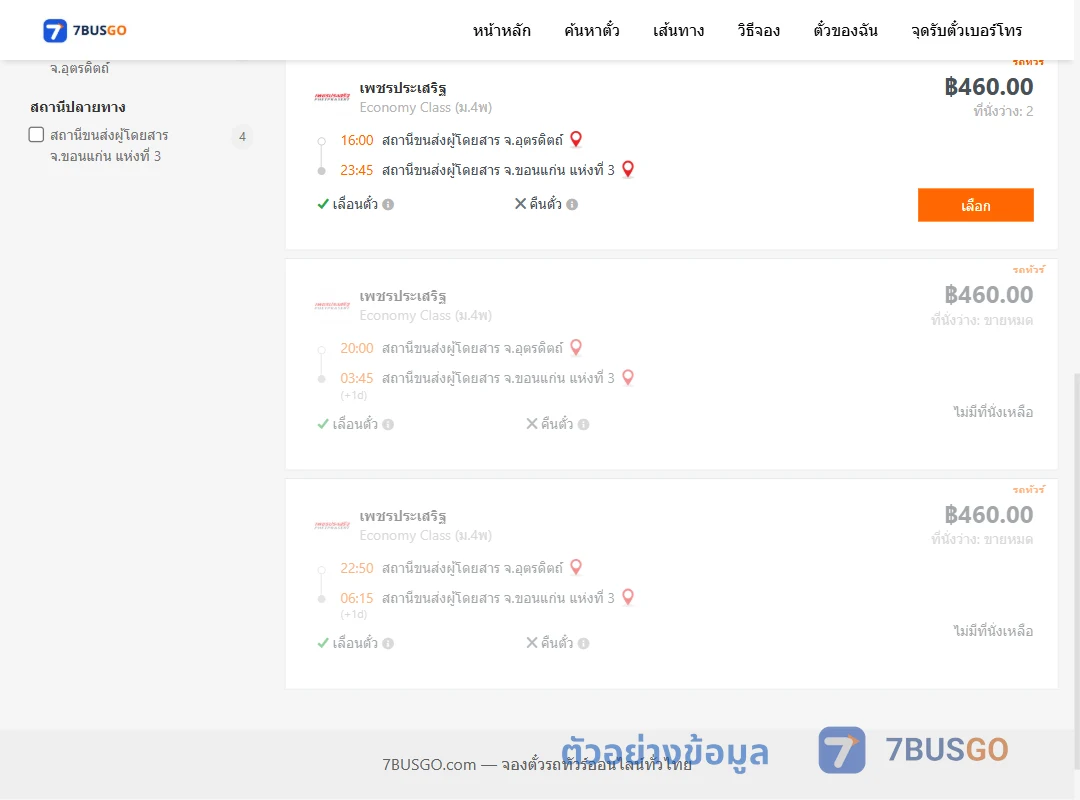Click map pin of 16:00 departure station
Viewport: 1080px width, 800px height.
click(576, 139)
